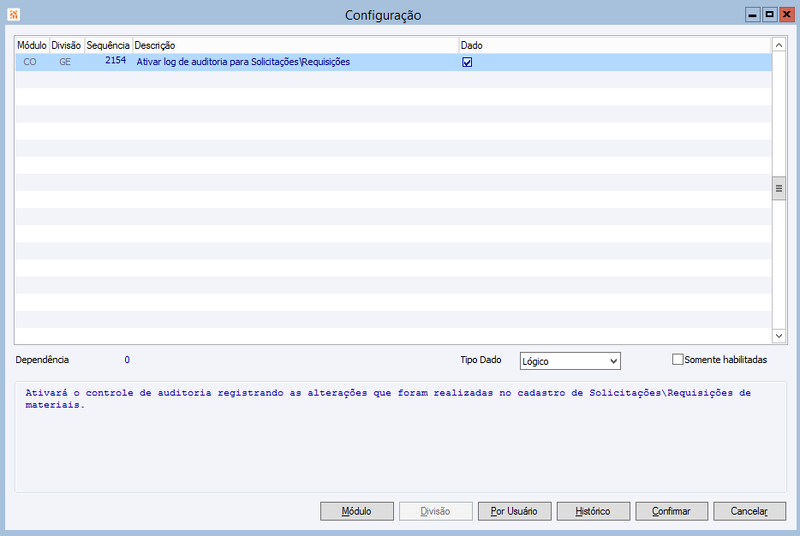The width and height of the screenshot is (800, 536).
Task: Click the scrollbar up arrow
Action: click(x=779, y=45)
